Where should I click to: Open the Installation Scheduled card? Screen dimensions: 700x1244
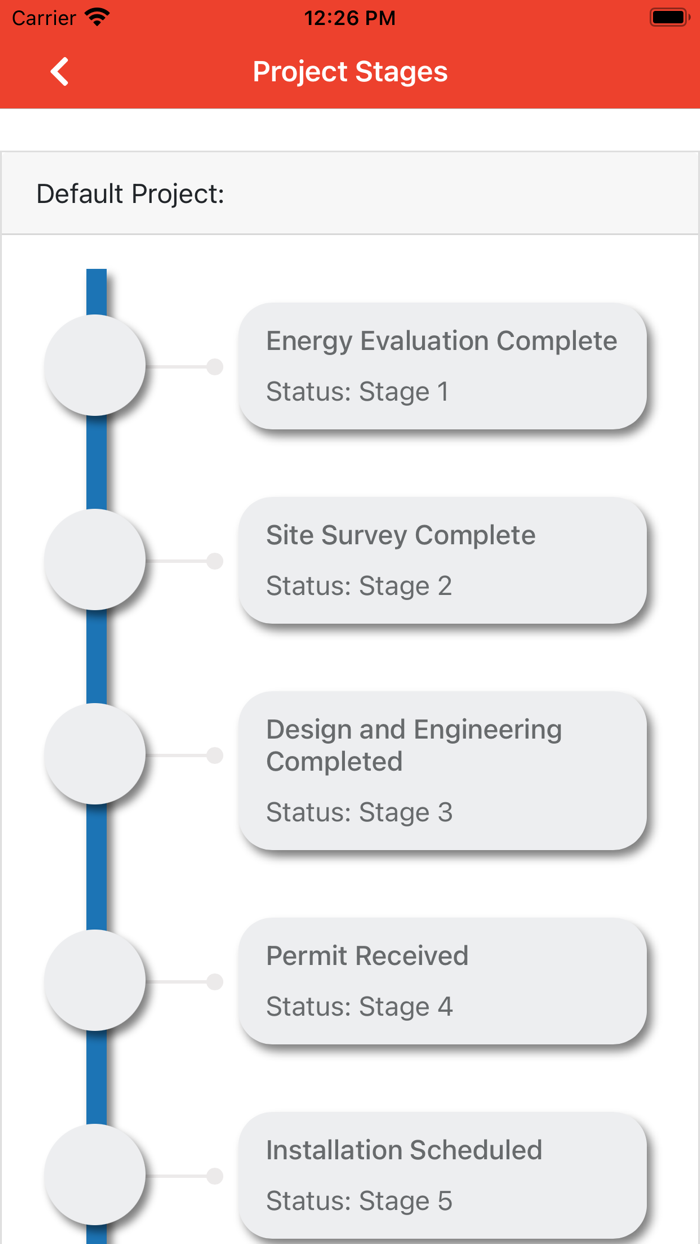coord(442,1175)
